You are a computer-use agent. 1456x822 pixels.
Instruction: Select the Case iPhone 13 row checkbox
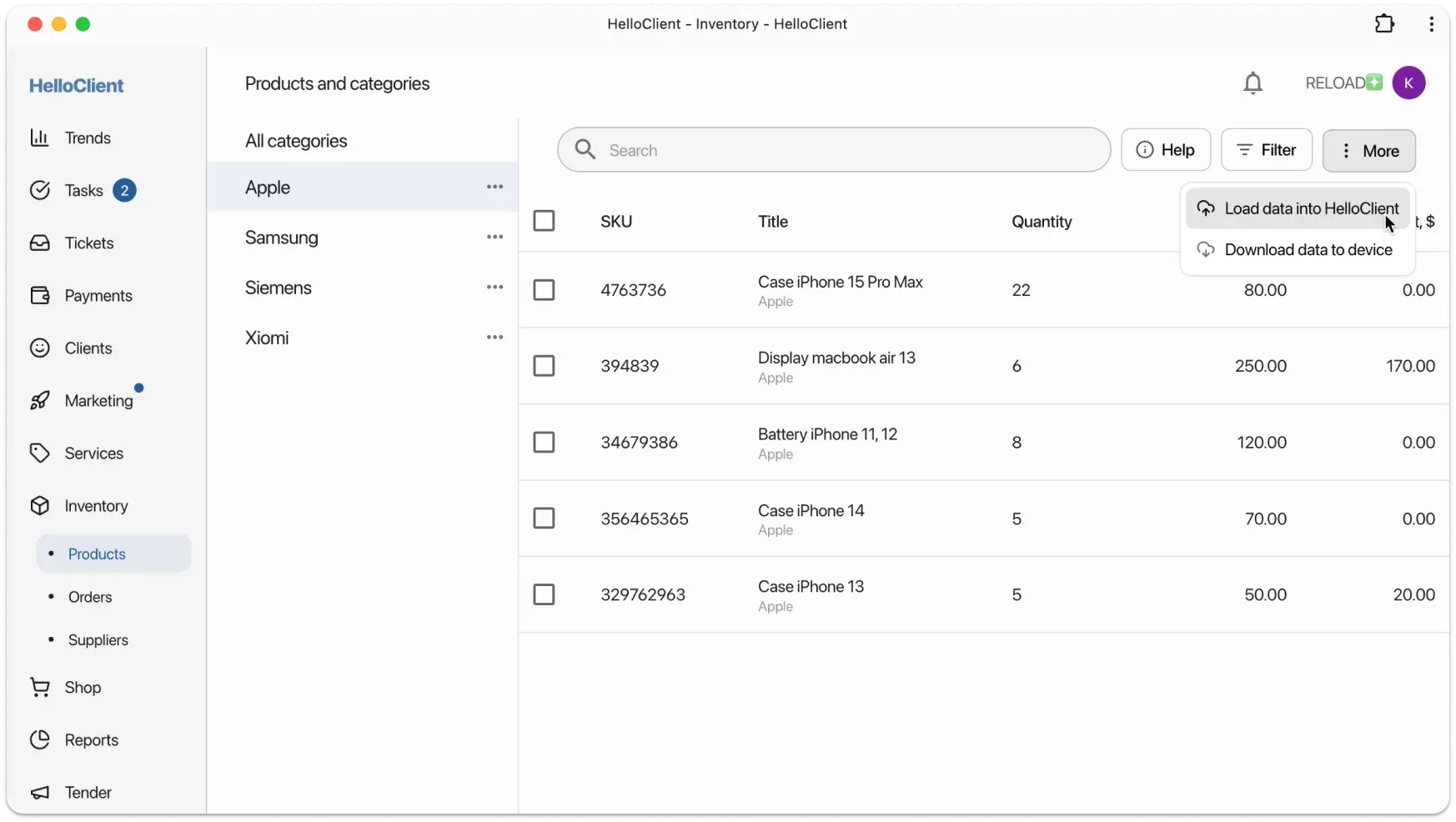[x=545, y=594]
